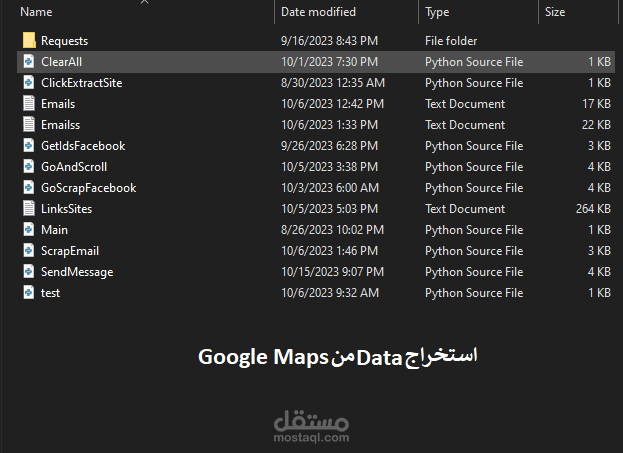Screen dimensions: 623x453
Task: Click the ClearAll Python file icon
Action: pos(29,62)
